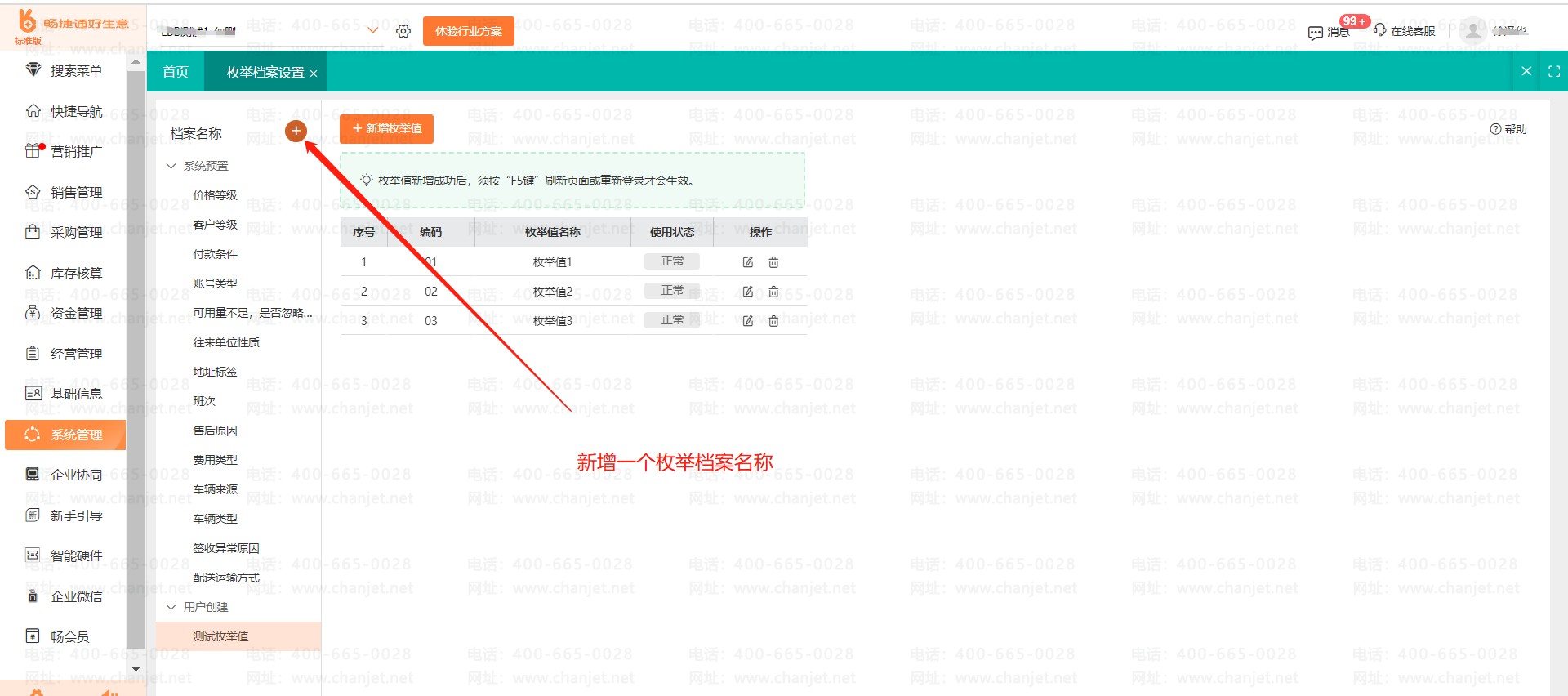Select 客户等级 in the archive tree

(x=215, y=225)
